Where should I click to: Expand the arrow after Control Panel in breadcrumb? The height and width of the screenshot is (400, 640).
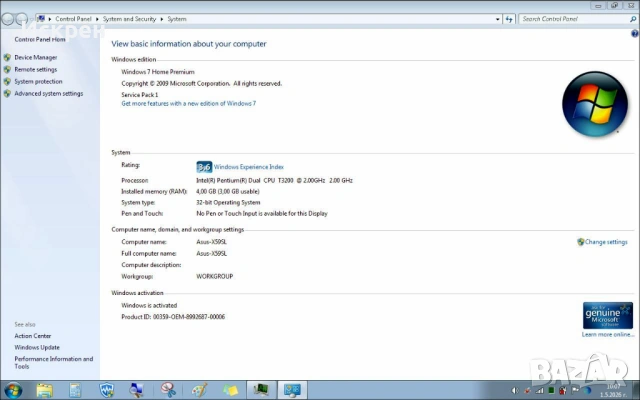point(97,19)
